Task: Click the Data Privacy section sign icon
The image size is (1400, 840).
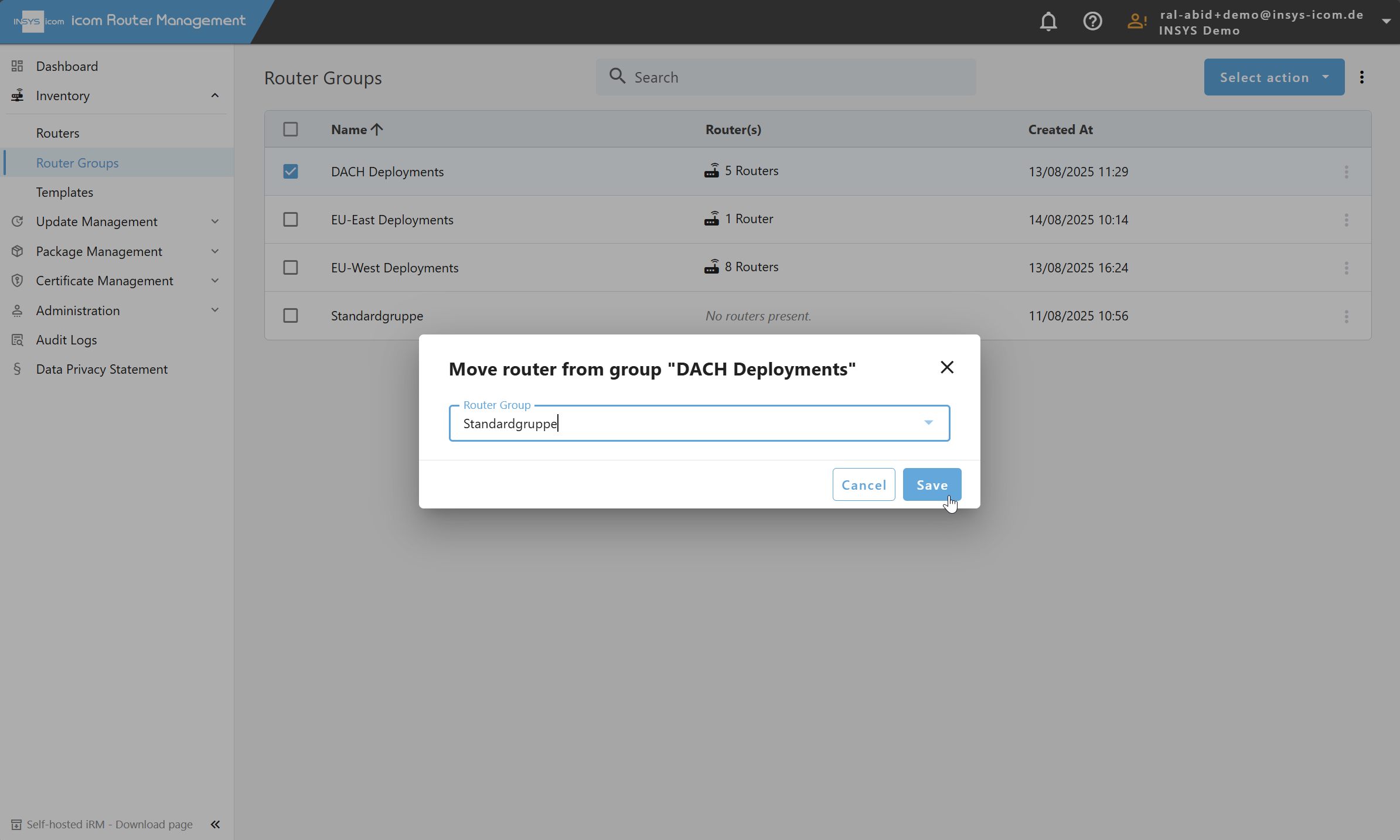Action: pyautogui.click(x=17, y=369)
